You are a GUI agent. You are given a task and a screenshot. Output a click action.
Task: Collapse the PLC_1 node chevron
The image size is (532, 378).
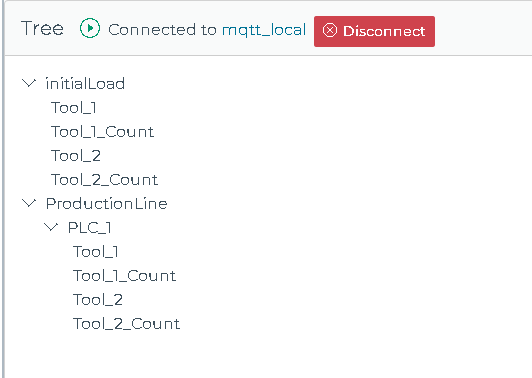[51, 227]
